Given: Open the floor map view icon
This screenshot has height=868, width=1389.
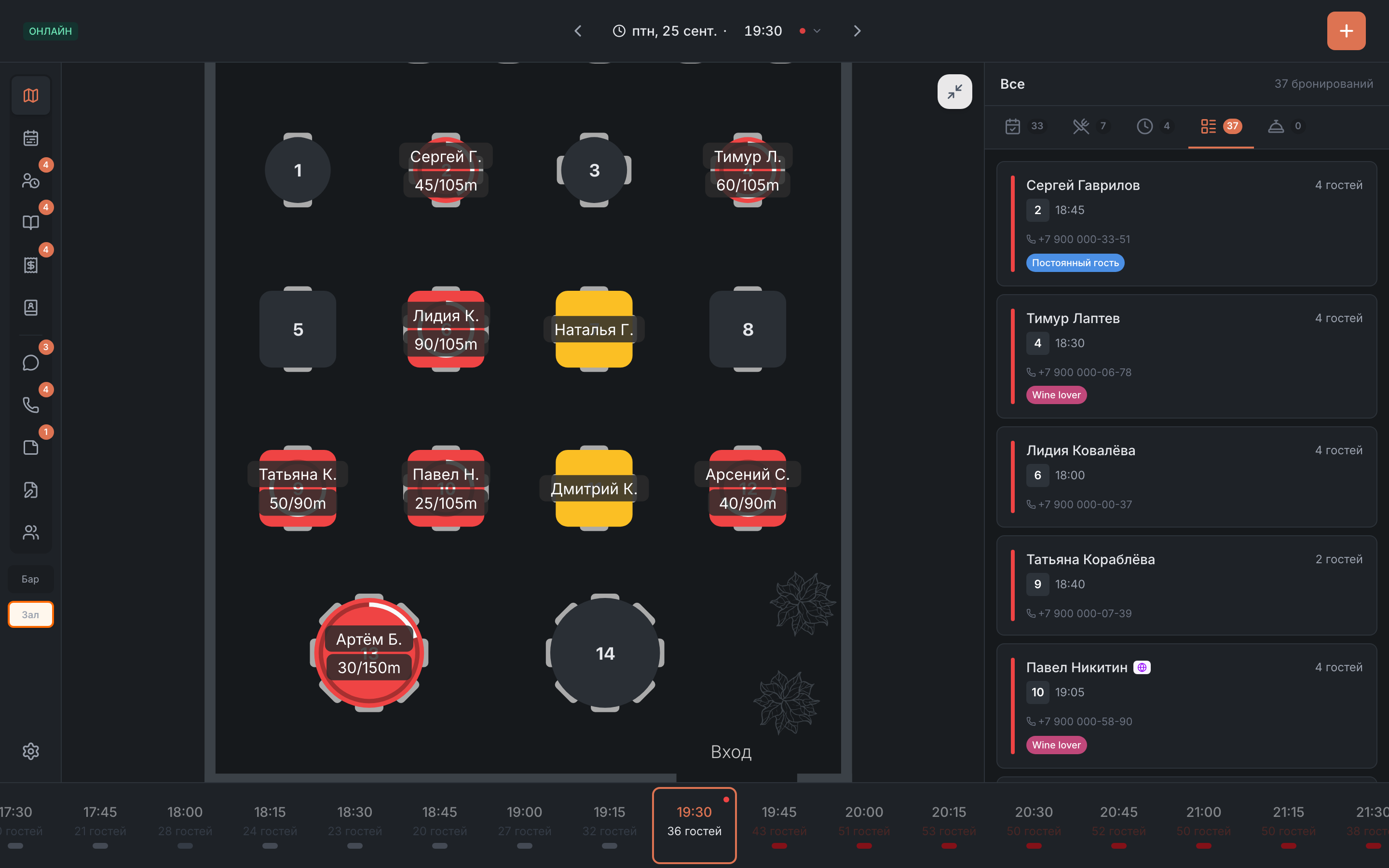Looking at the screenshot, I should [30, 95].
